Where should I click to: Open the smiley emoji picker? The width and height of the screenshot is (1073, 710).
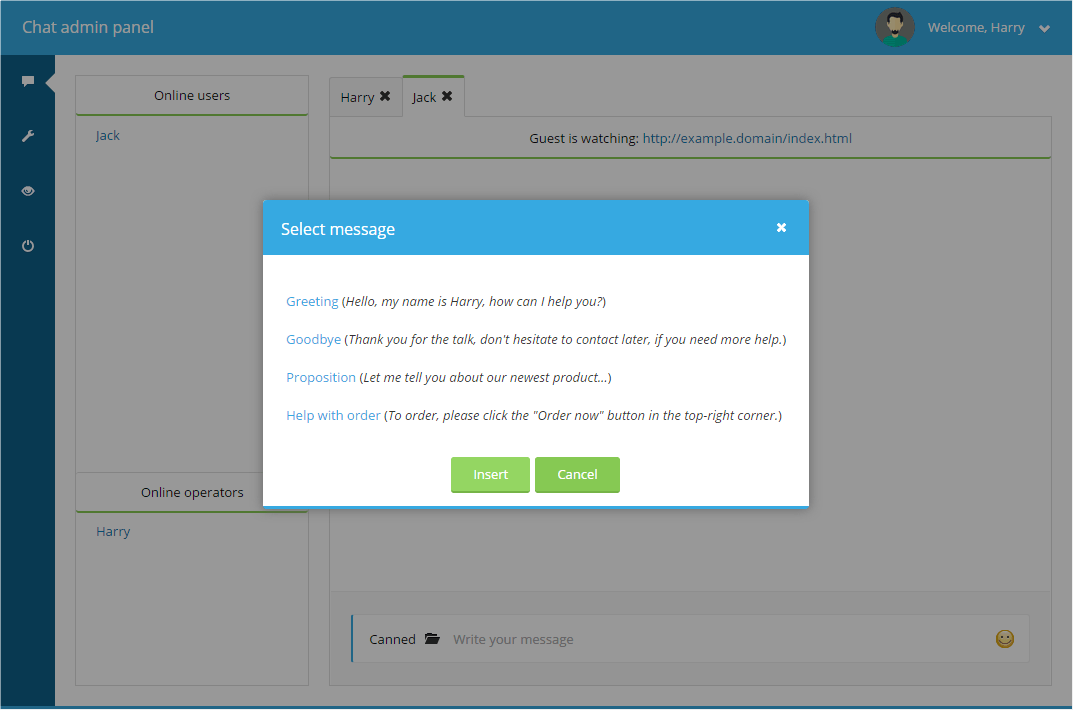(1005, 639)
